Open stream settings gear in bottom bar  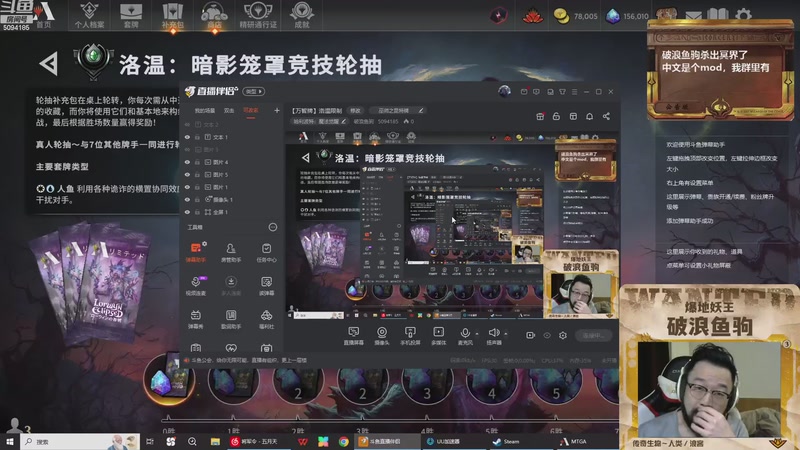pyautogui.click(x=563, y=335)
